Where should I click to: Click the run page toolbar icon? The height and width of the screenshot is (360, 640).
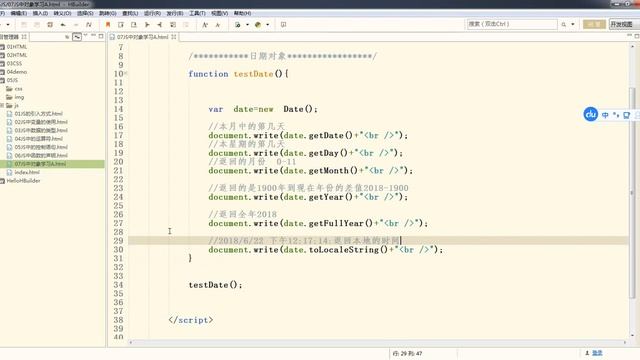point(238,24)
